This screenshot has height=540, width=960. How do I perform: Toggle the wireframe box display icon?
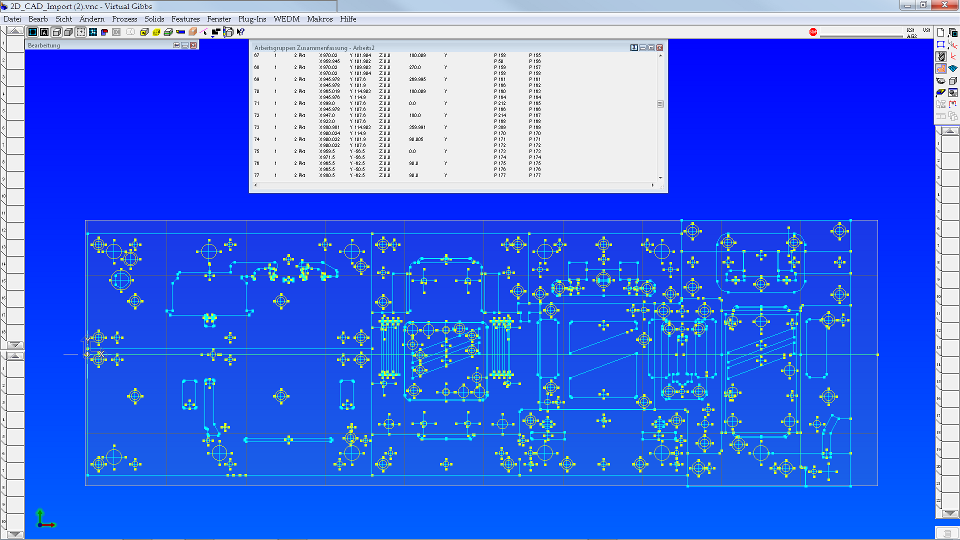56,32
